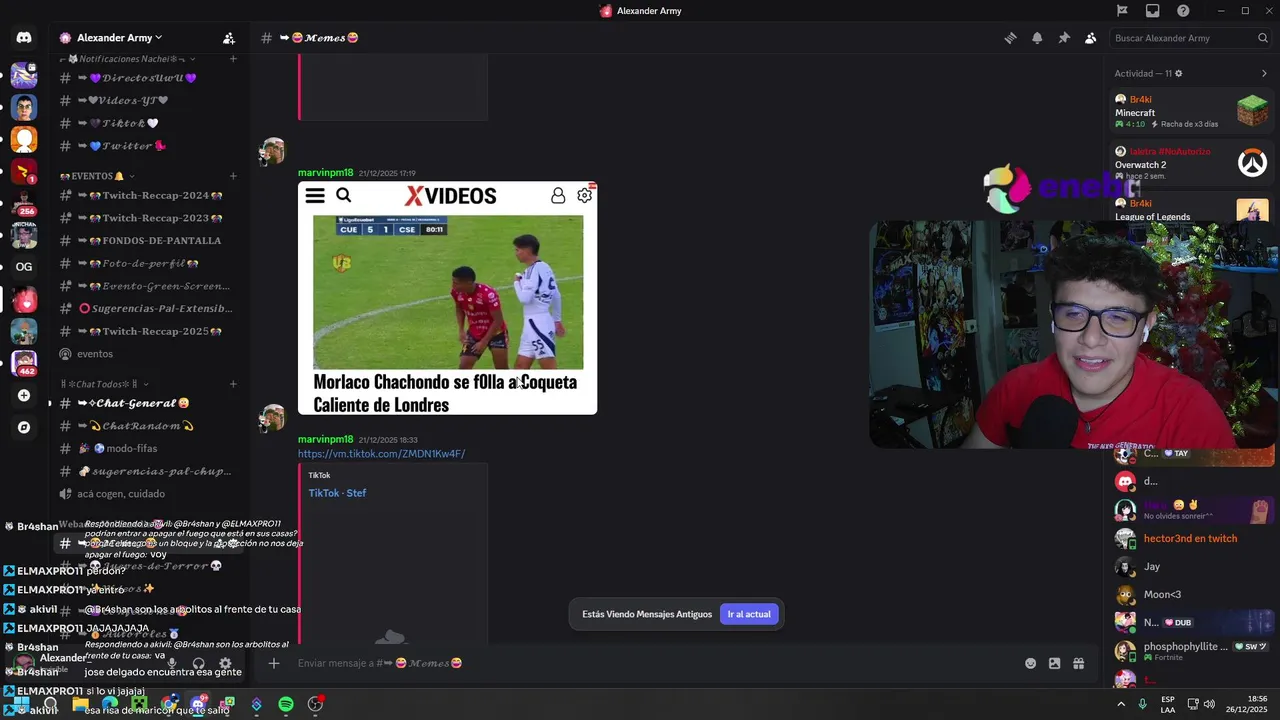The width and height of the screenshot is (1280, 720).
Task: Open the TikTok · Stef embed link
Action: tap(337, 493)
